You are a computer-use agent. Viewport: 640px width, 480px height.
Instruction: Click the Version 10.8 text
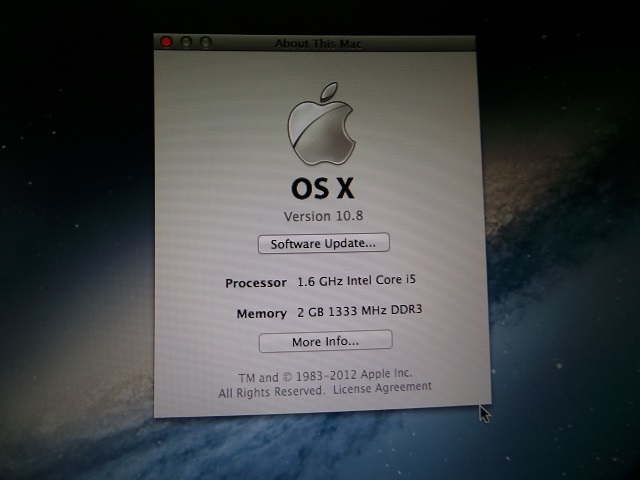(324, 216)
